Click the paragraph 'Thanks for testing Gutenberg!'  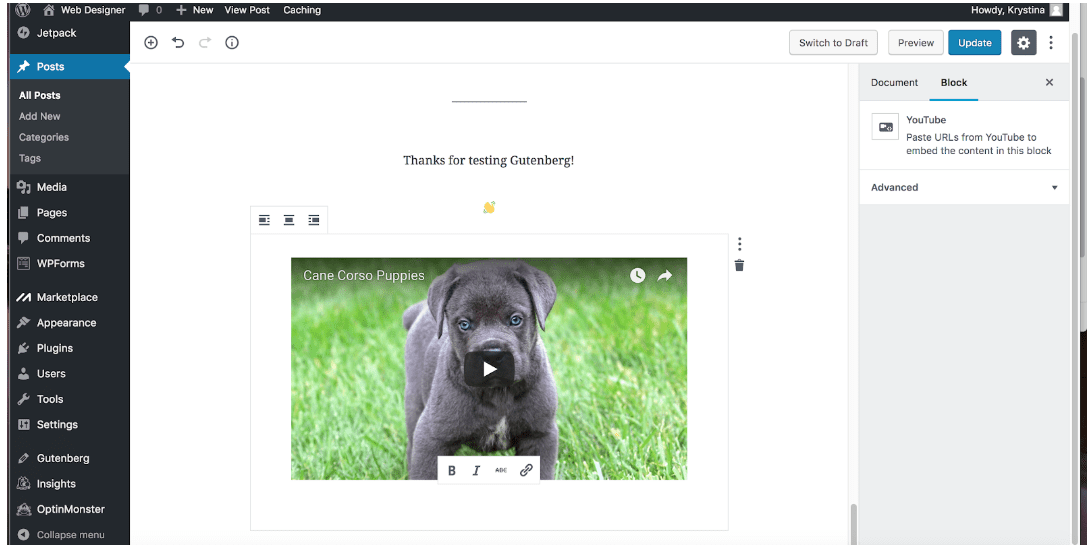(489, 161)
